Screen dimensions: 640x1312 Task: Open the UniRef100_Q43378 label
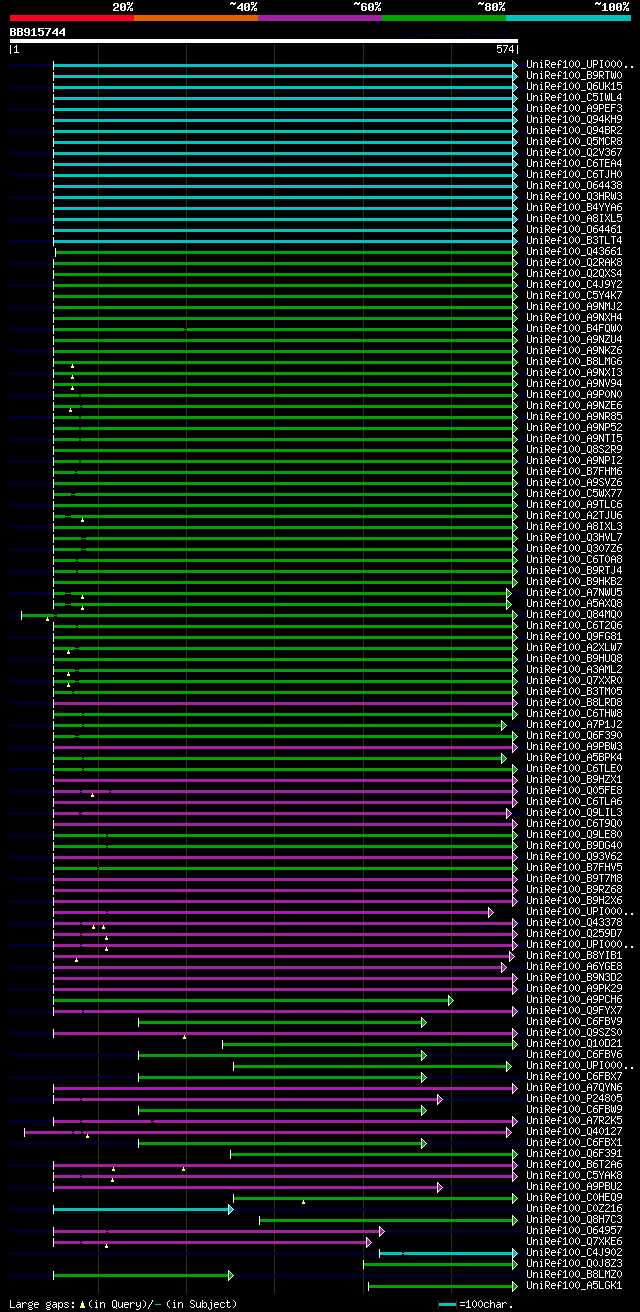(x=574, y=922)
